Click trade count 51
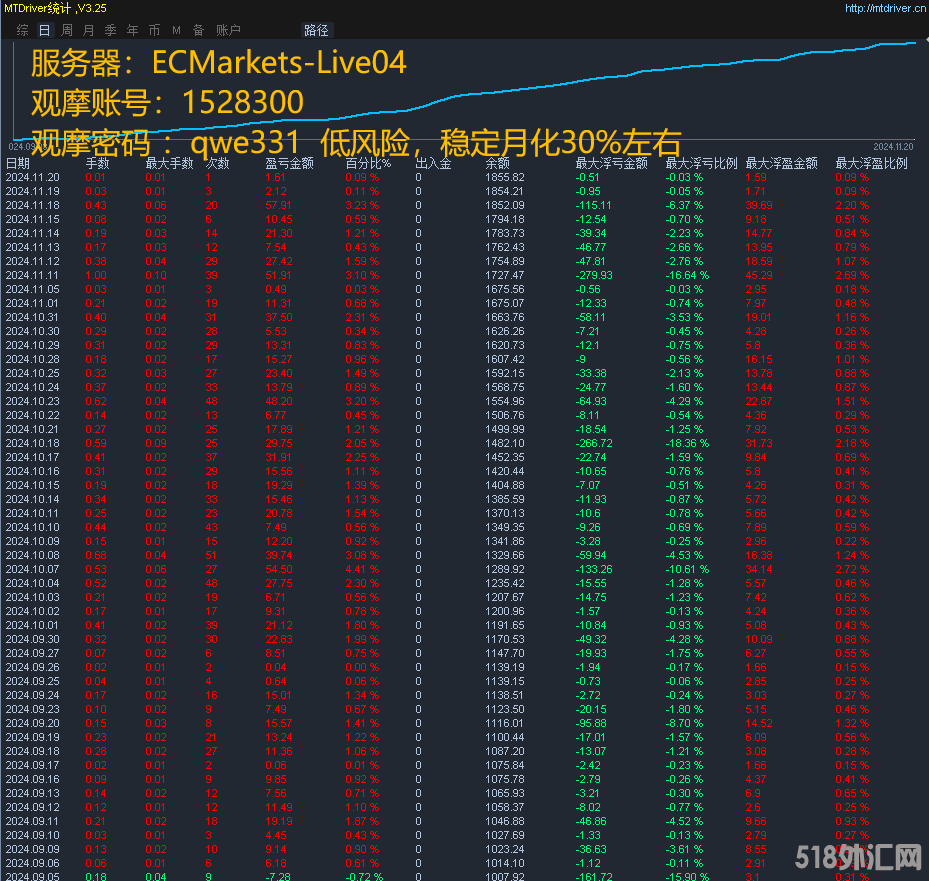The width and height of the screenshot is (929, 881). tap(212, 555)
